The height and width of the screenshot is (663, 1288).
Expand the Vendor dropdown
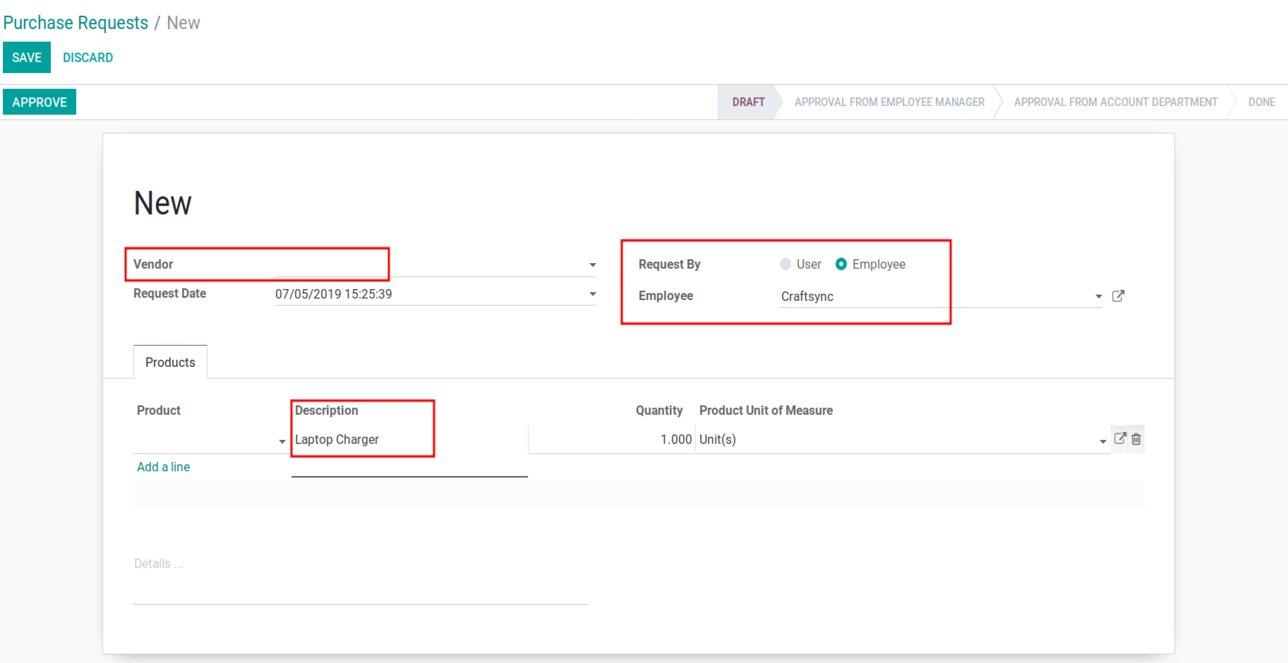(592, 265)
